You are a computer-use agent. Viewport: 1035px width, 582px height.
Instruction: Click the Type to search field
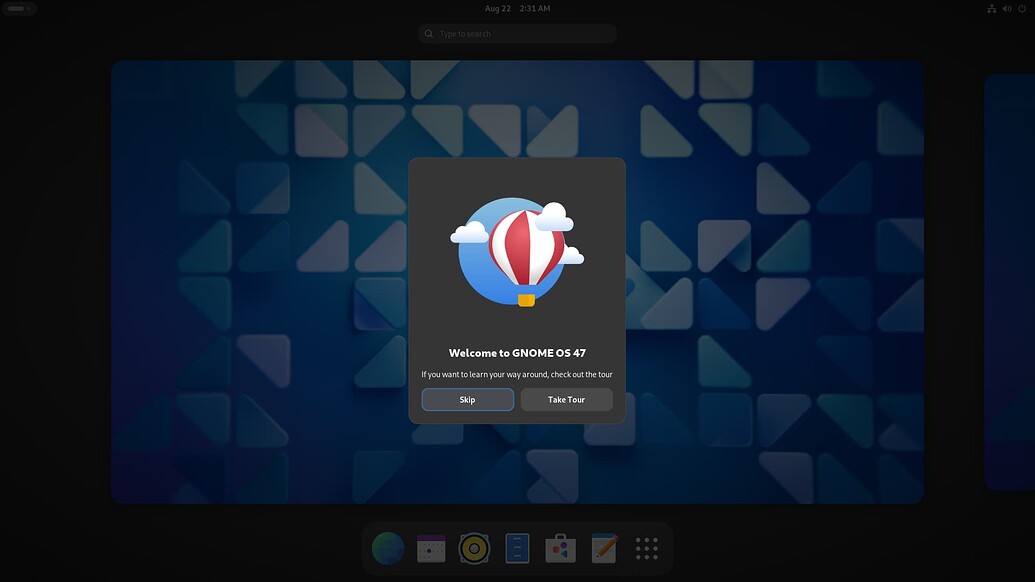point(517,33)
